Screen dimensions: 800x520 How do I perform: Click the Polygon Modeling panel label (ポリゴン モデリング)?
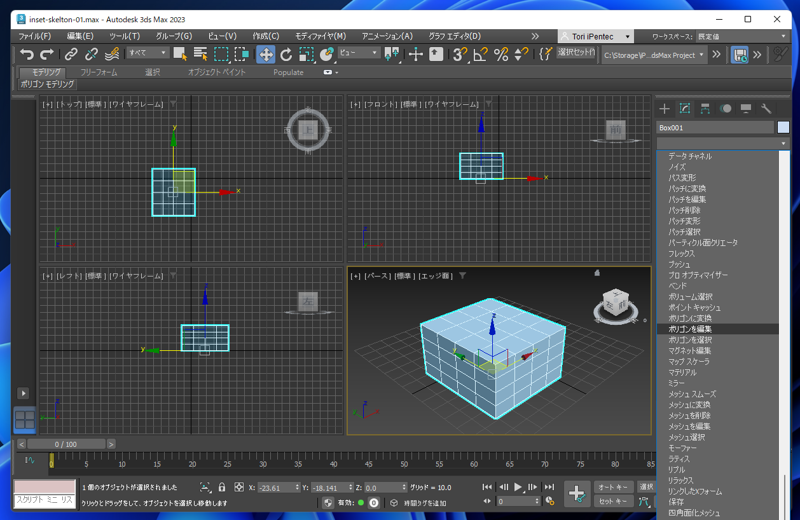tap(47, 84)
